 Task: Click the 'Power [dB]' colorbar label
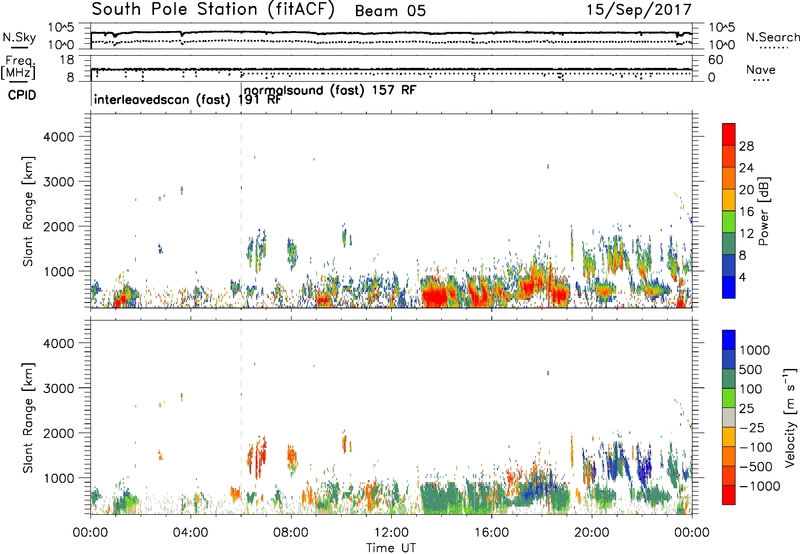click(x=764, y=211)
